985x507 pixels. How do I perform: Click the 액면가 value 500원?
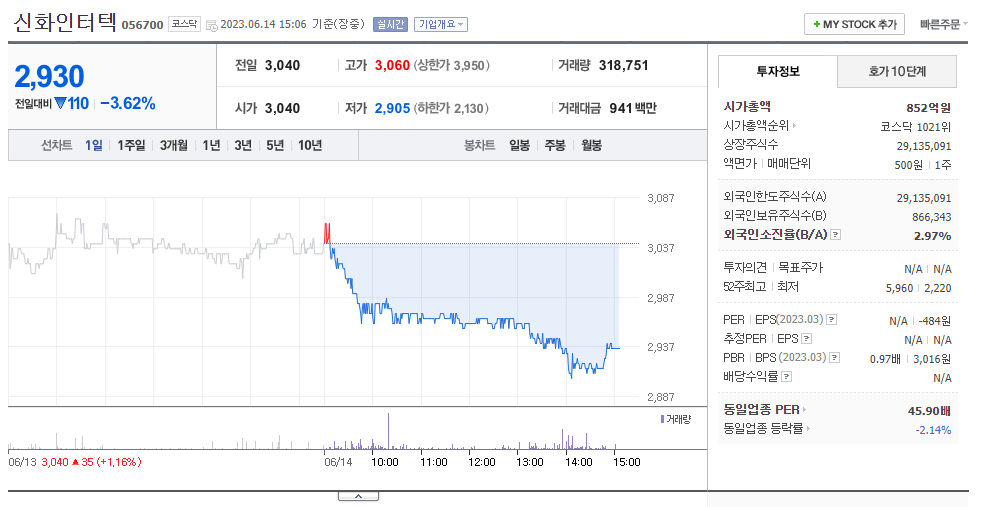(908, 165)
